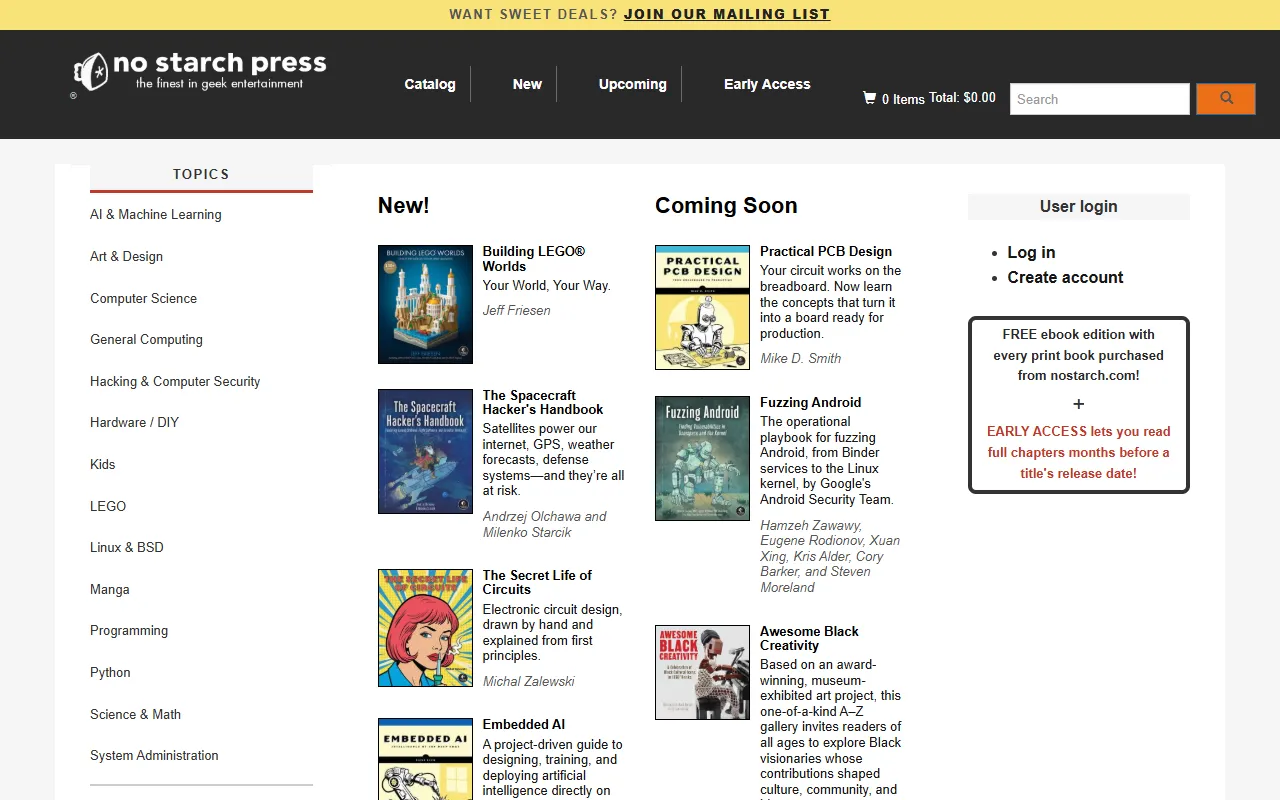Select the Linux & BSD topic
The height and width of the screenshot is (800, 1280).
(127, 547)
